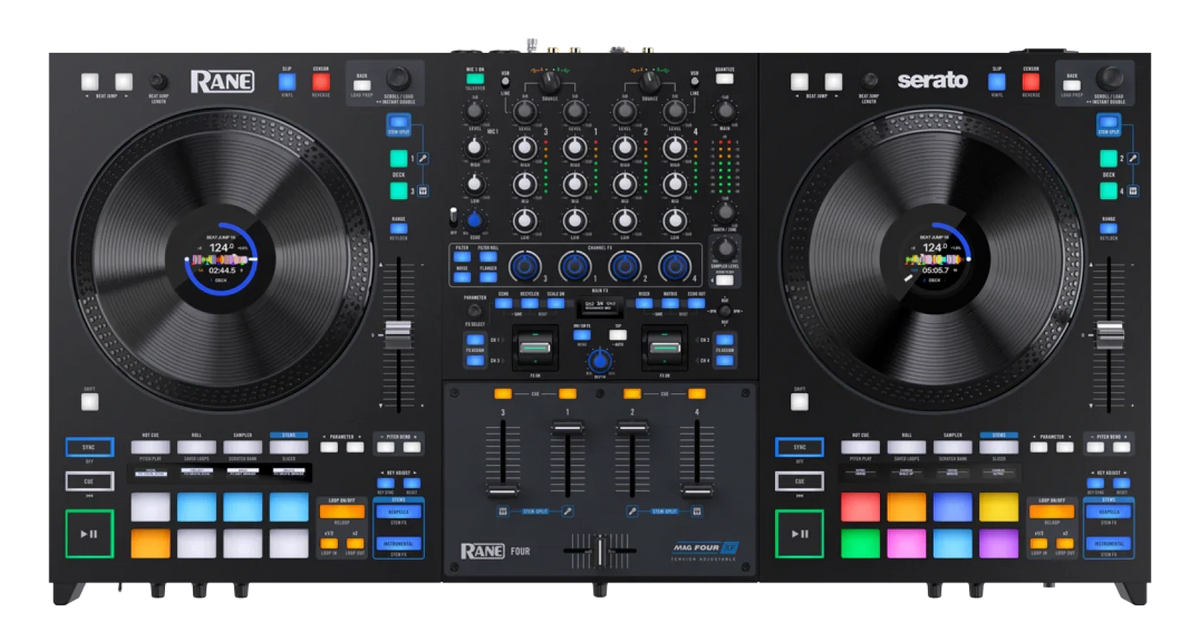Click left deck Parameter right arrow button
Image resolution: width=1200 pixels, height=631 pixels.
tap(354, 448)
